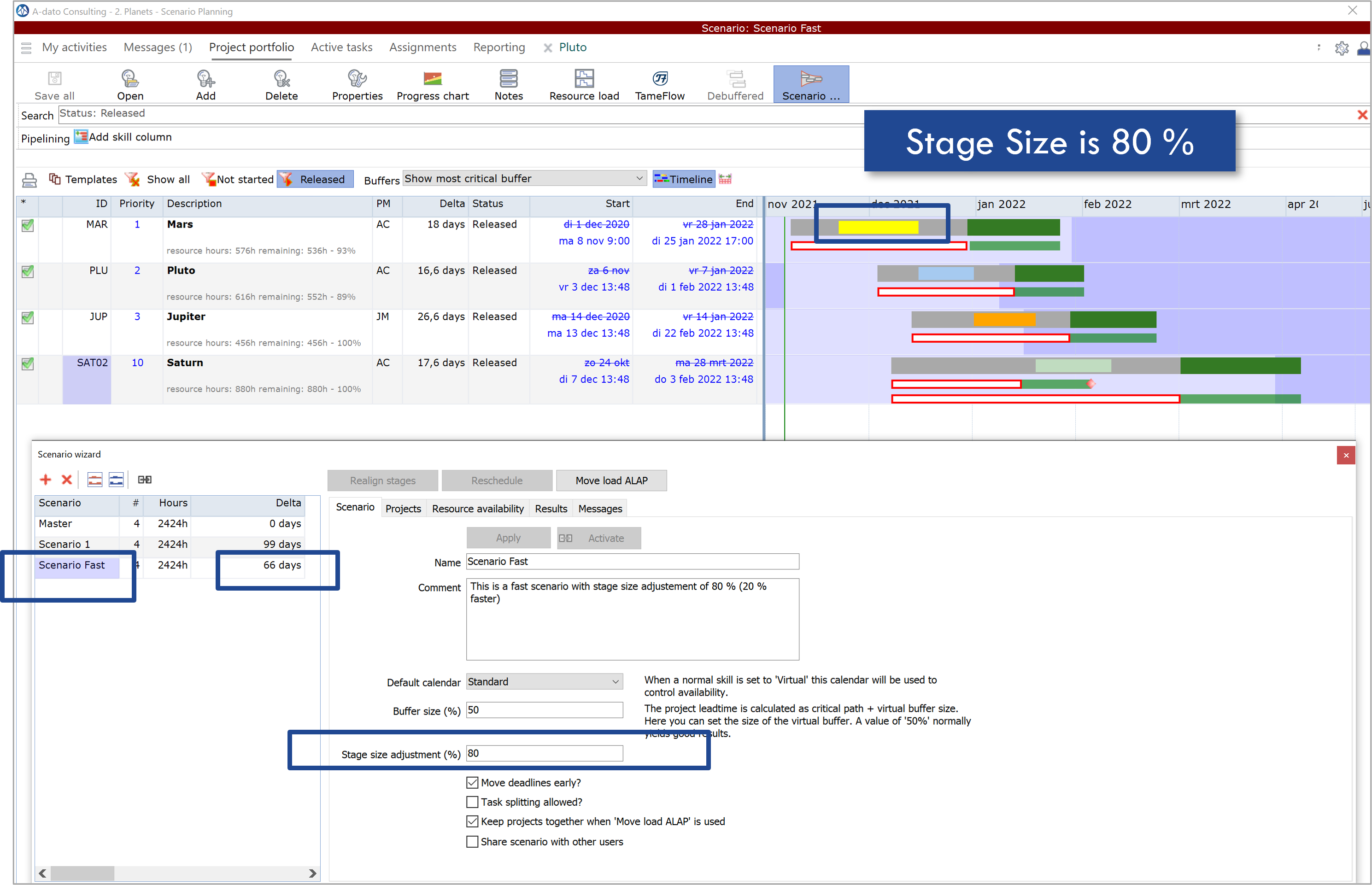1372x885 pixels.
Task: Switch to My activities tab
Action: [x=74, y=47]
